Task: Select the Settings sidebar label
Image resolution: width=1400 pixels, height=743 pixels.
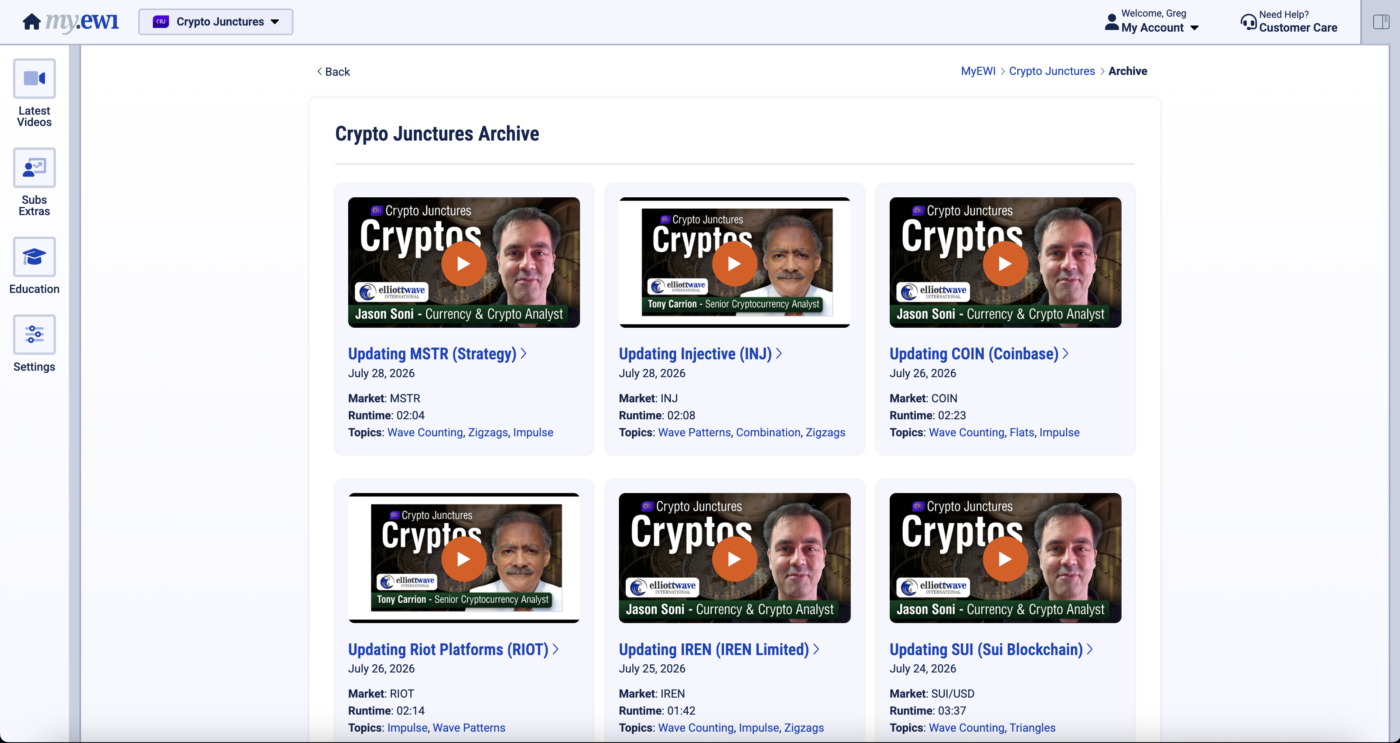Action: tap(34, 367)
